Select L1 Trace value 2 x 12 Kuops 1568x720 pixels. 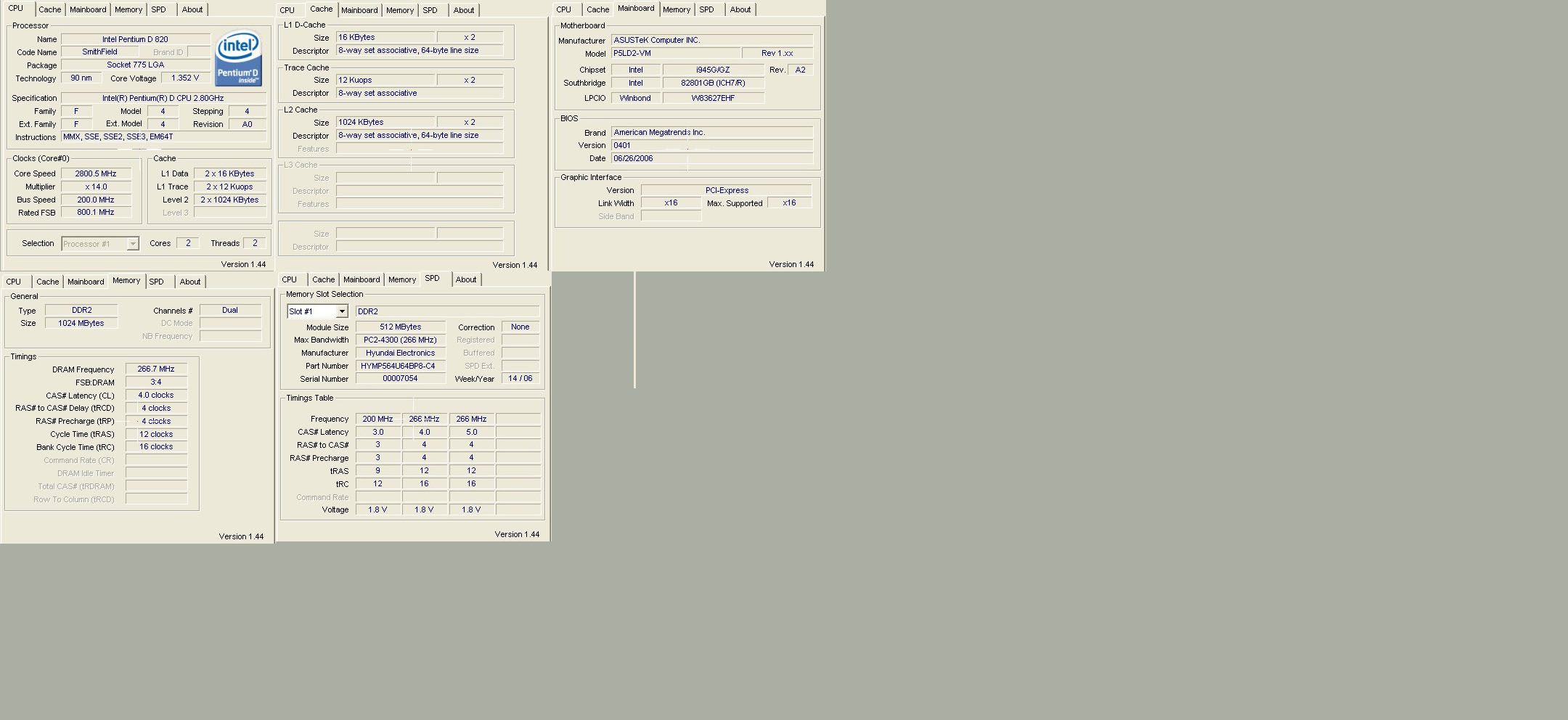[229, 187]
